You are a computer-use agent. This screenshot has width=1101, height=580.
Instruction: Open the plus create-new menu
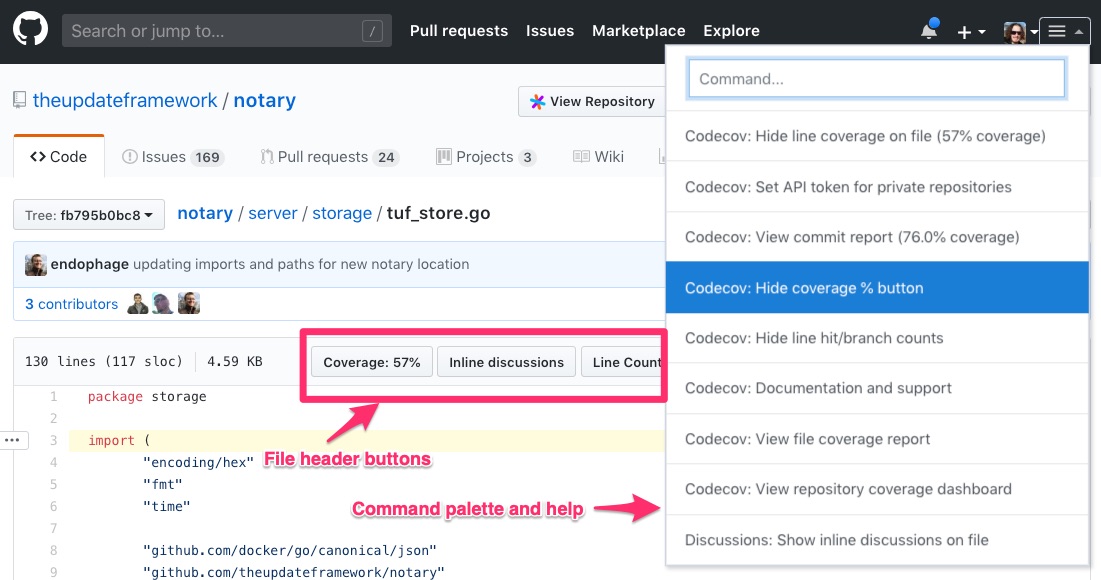(x=971, y=32)
